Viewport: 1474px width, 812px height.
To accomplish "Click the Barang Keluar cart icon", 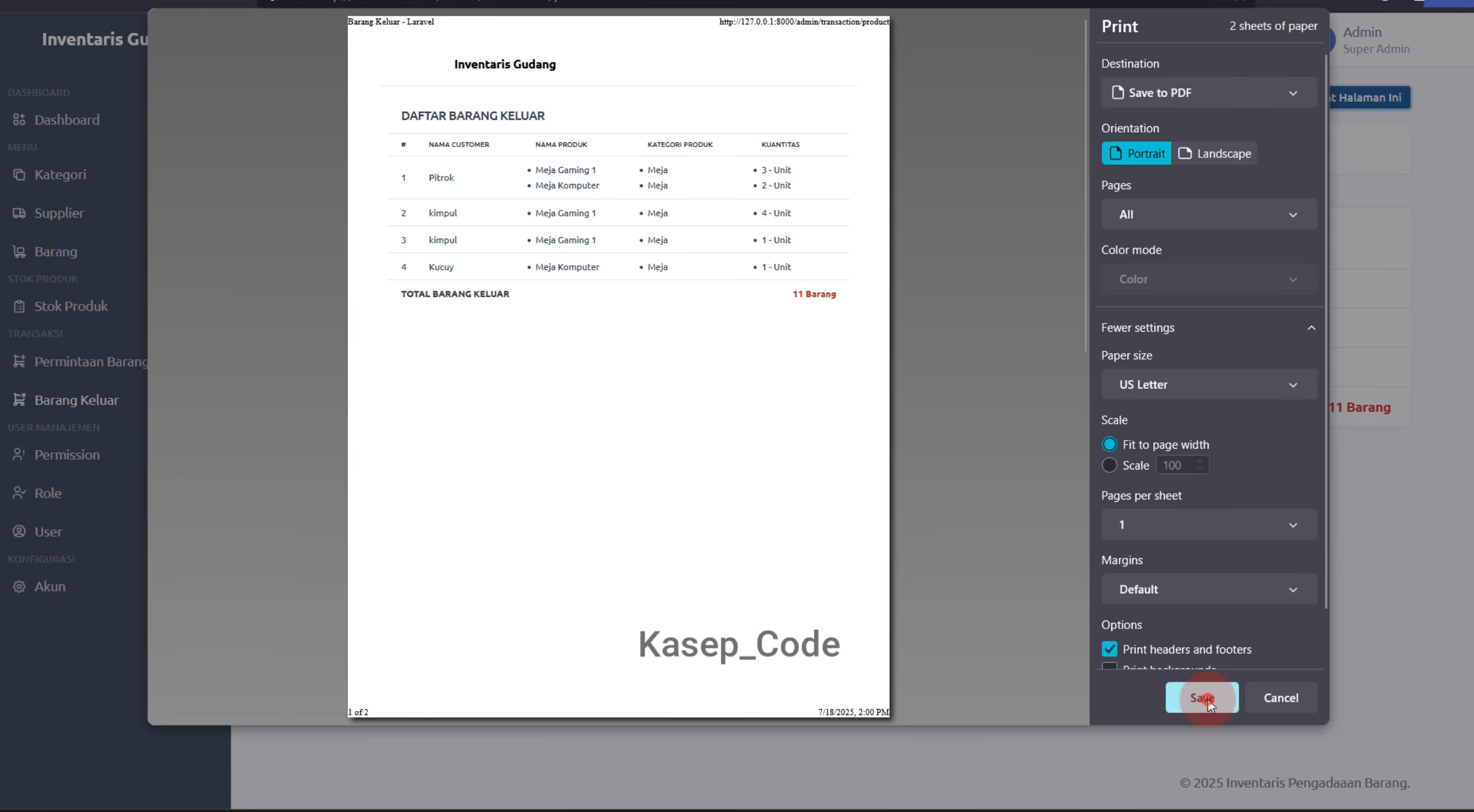I will 19,400.
